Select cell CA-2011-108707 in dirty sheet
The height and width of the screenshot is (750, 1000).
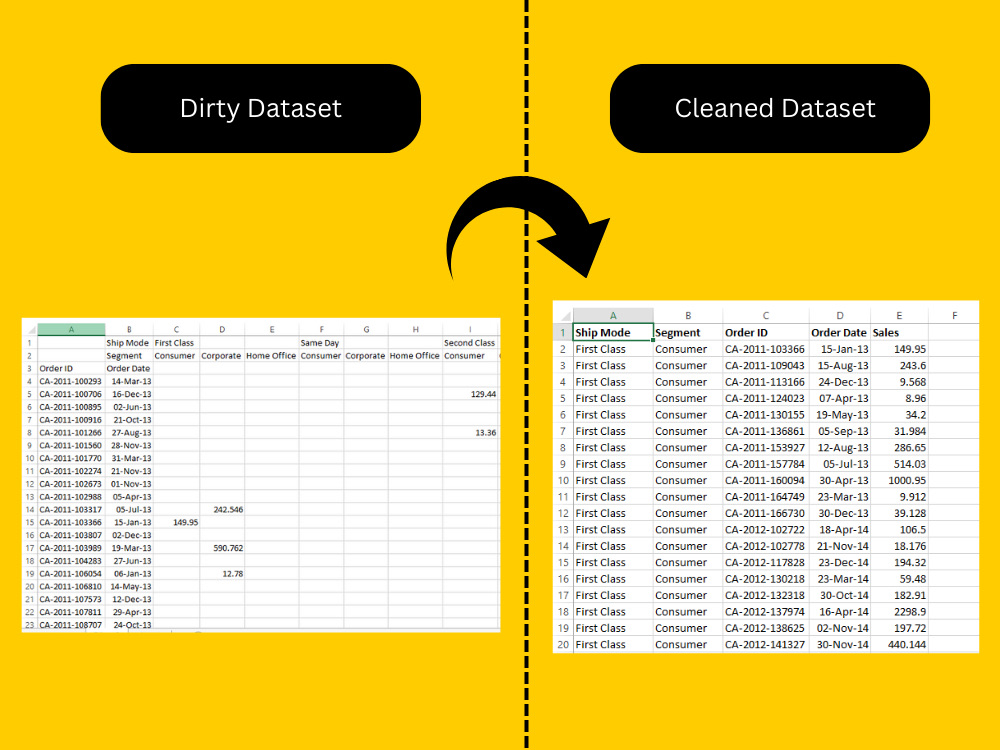pyautogui.click(x=71, y=625)
